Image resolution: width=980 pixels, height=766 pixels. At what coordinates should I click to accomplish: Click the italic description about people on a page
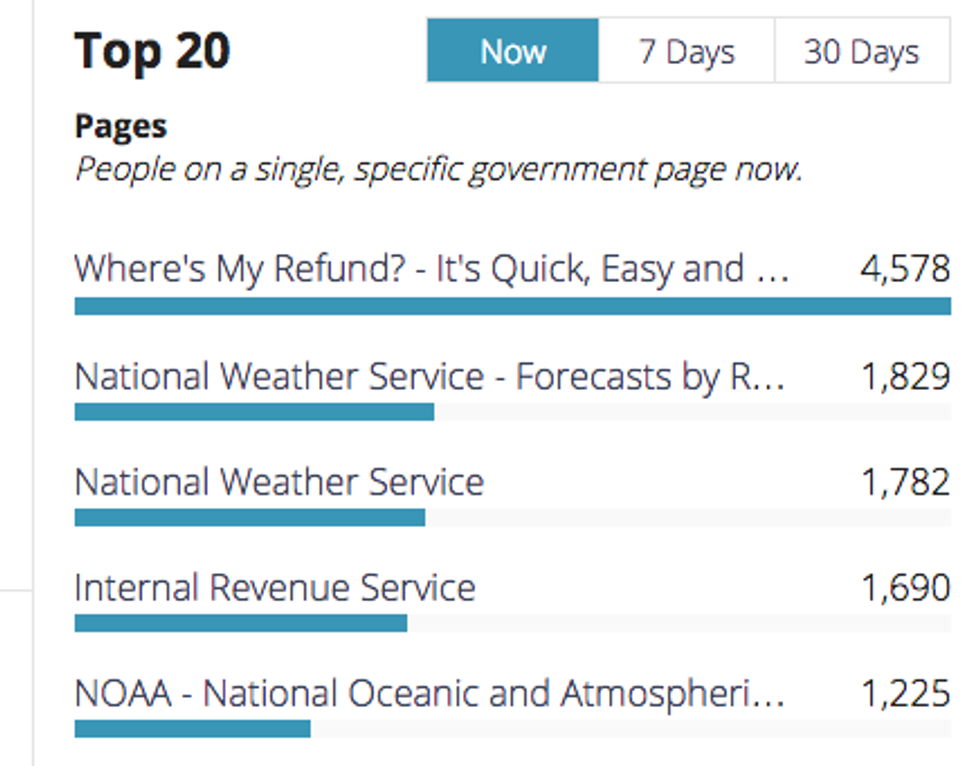[x=438, y=170]
